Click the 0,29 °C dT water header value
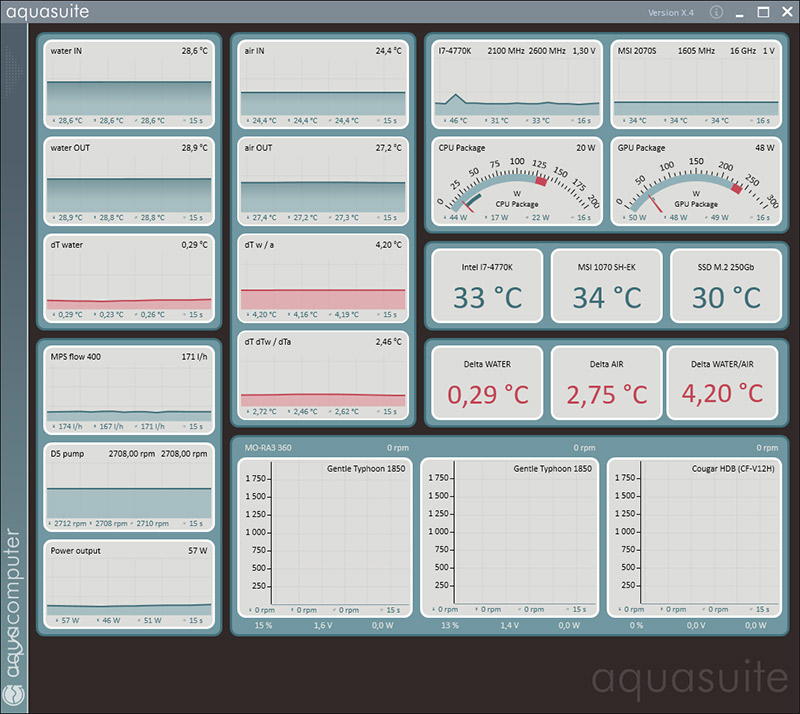Screen dimensions: 800x714 194,244
